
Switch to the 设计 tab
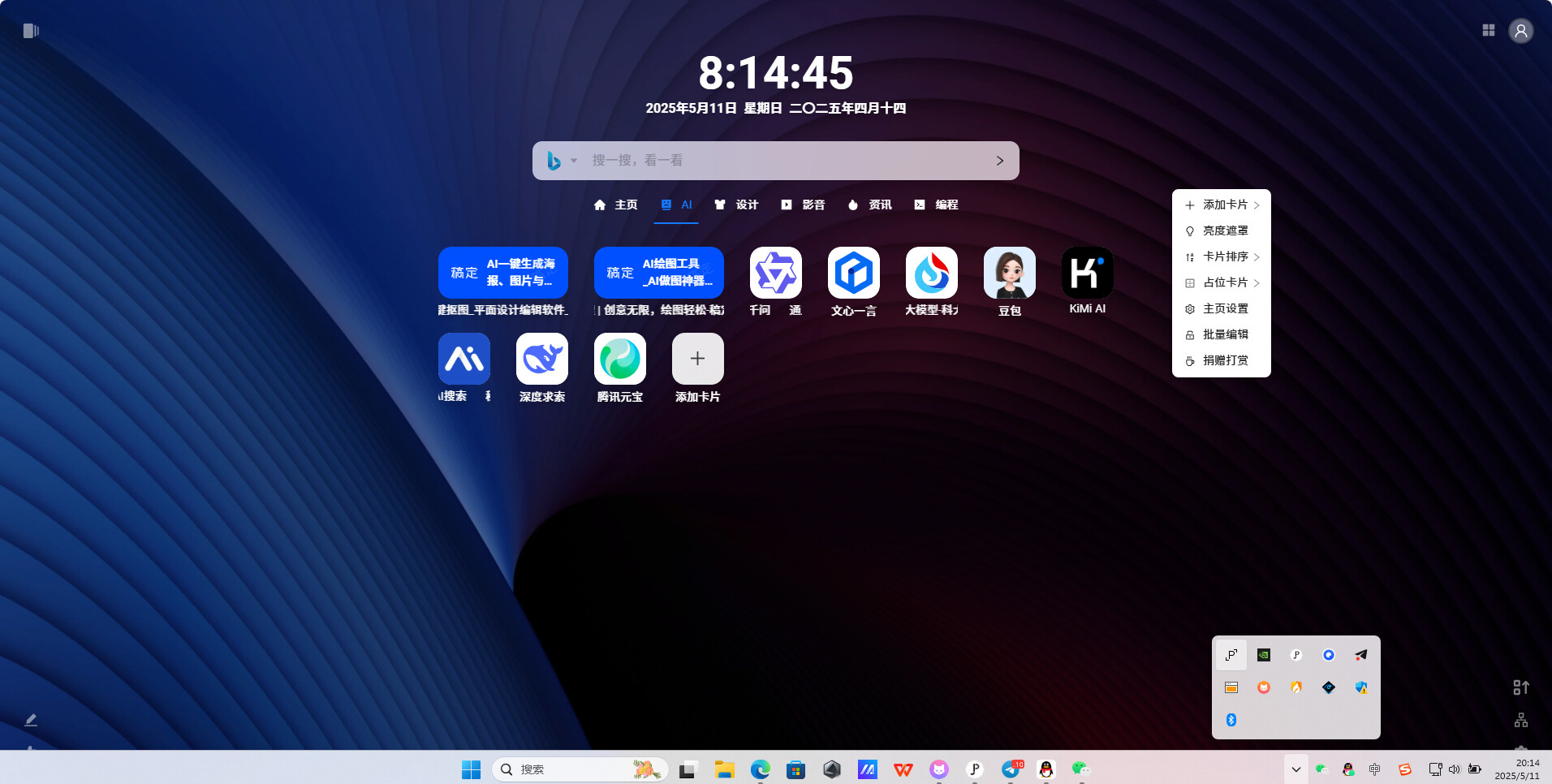click(736, 205)
